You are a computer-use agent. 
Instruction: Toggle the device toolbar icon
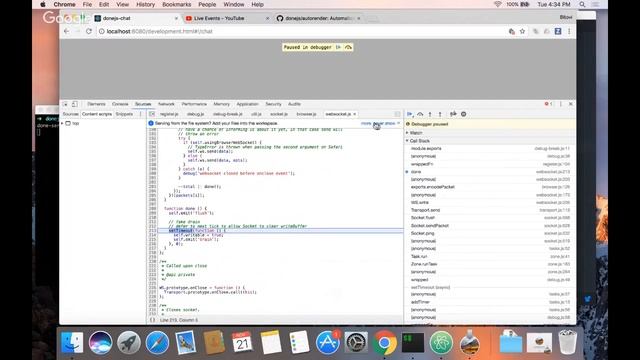(75, 104)
